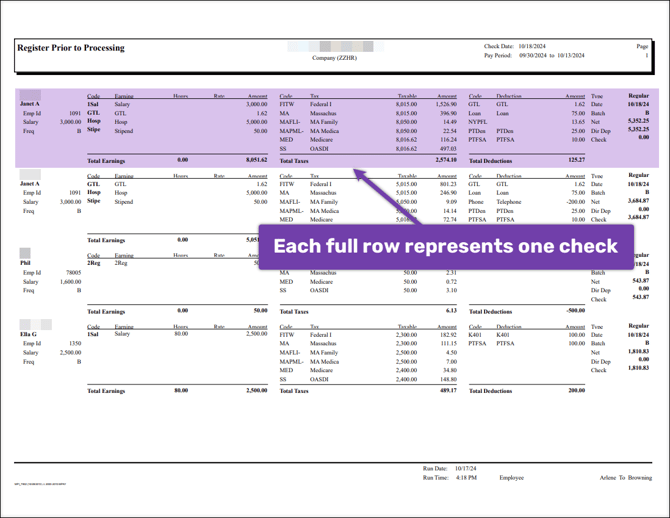670x518 pixels.
Task: Click Ella G's Total Deductions amount 200.00
Action: pyautogui.click(x=577, y=390)
